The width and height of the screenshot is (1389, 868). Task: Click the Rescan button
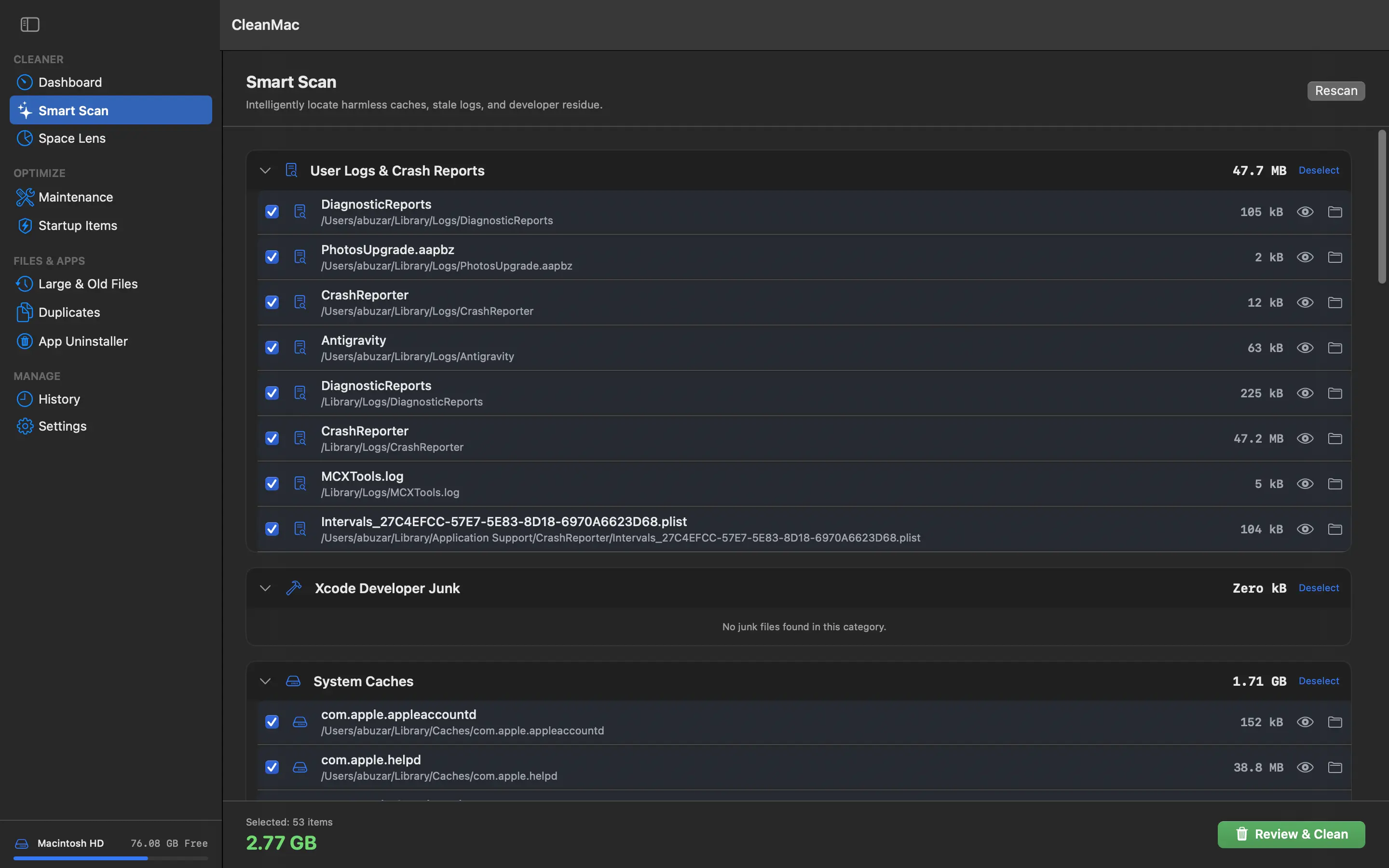pyautogui.click(x=1335, y=91)
